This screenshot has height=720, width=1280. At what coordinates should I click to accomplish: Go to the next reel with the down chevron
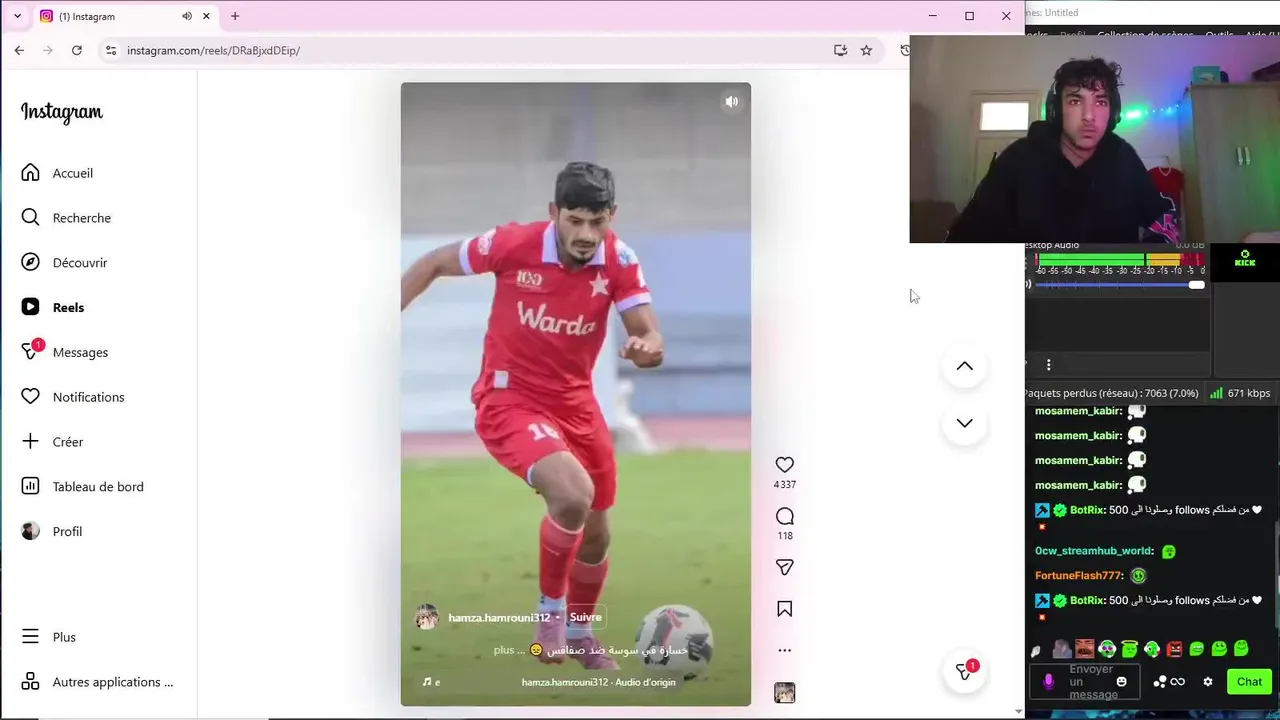pos(965,423)
